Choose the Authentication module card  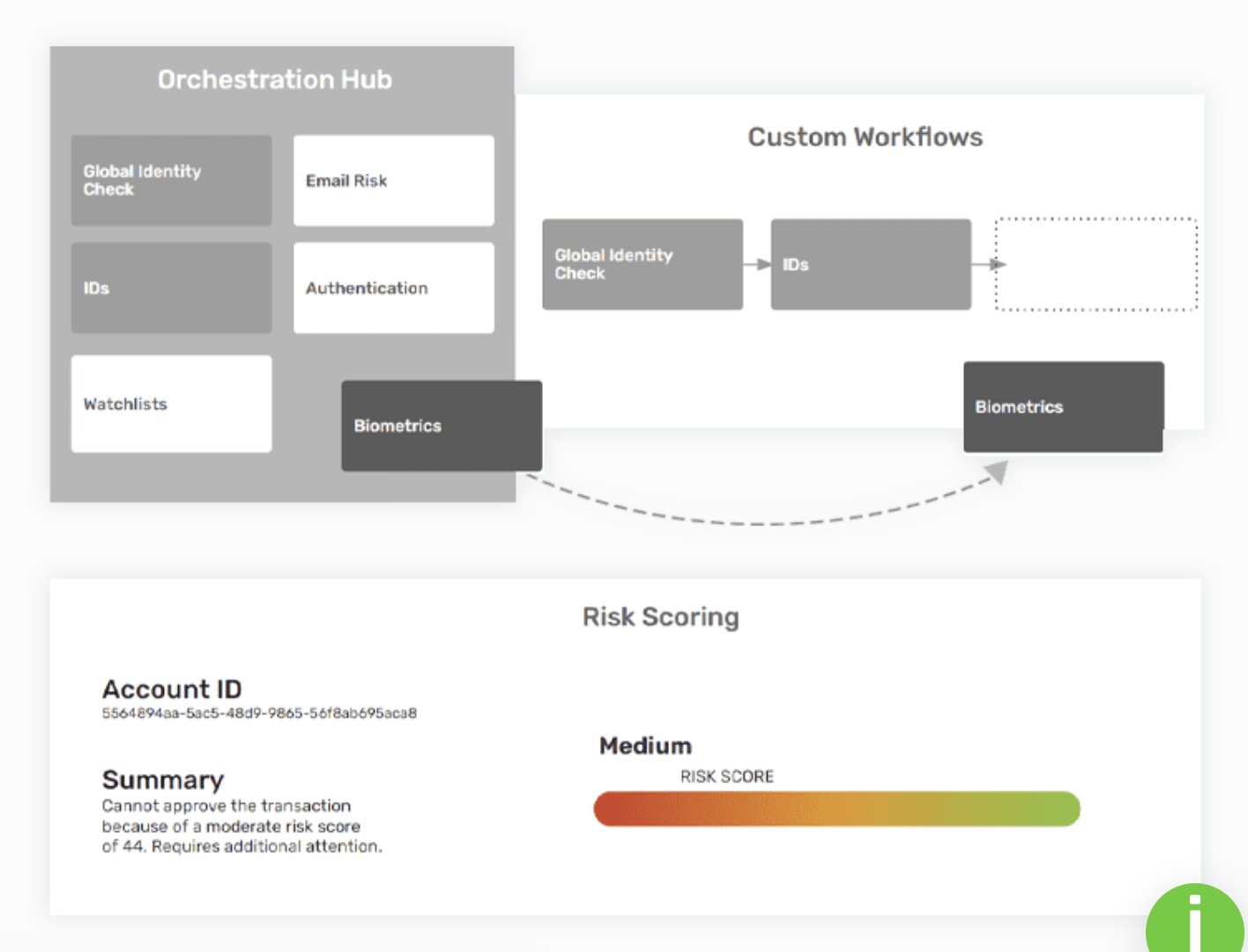click(x=394, y=287)
